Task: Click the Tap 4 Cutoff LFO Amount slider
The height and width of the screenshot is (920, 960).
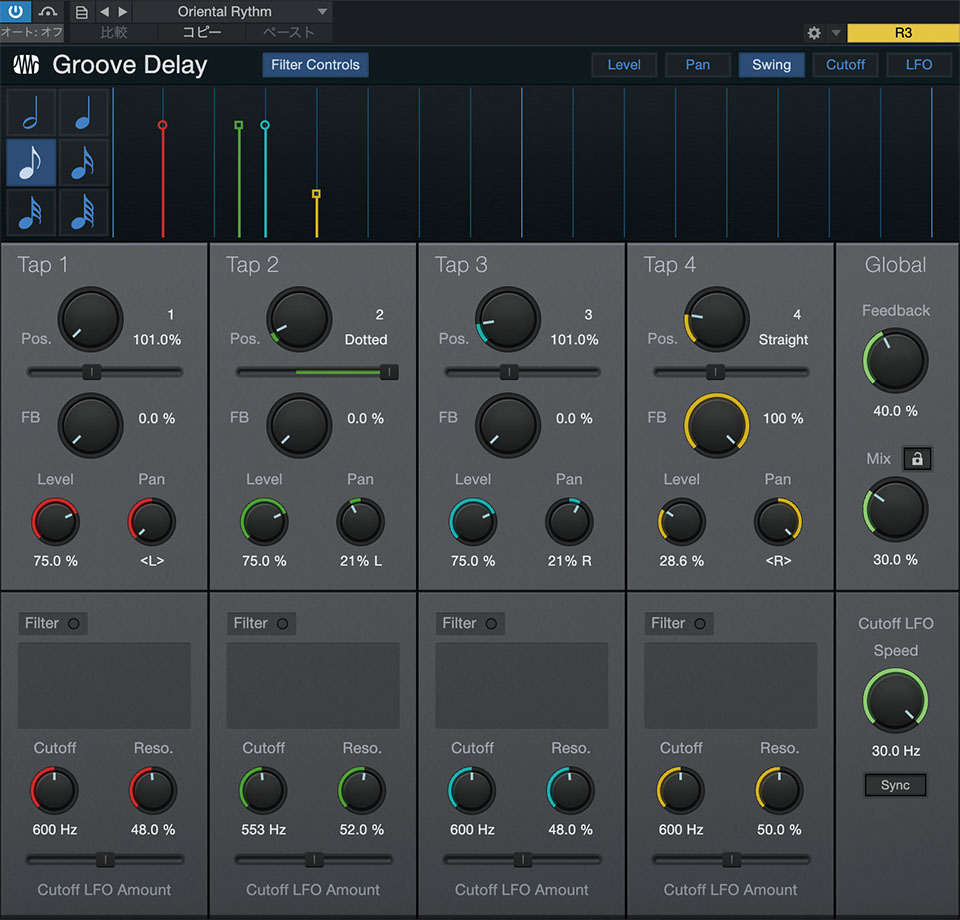Action: click(x=731, y=860)
